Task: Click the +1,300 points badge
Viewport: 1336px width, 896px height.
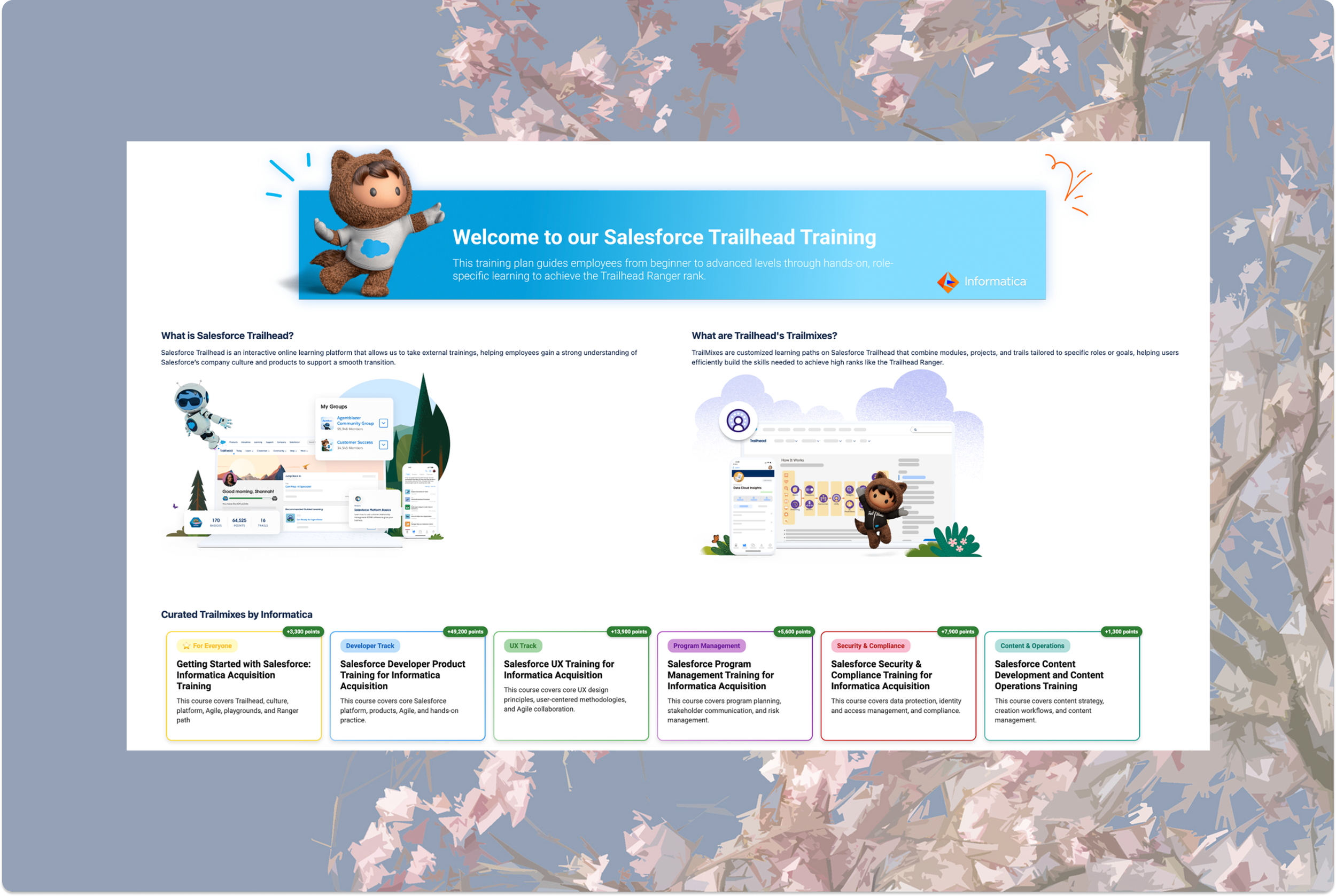Action: [1121, 632]
